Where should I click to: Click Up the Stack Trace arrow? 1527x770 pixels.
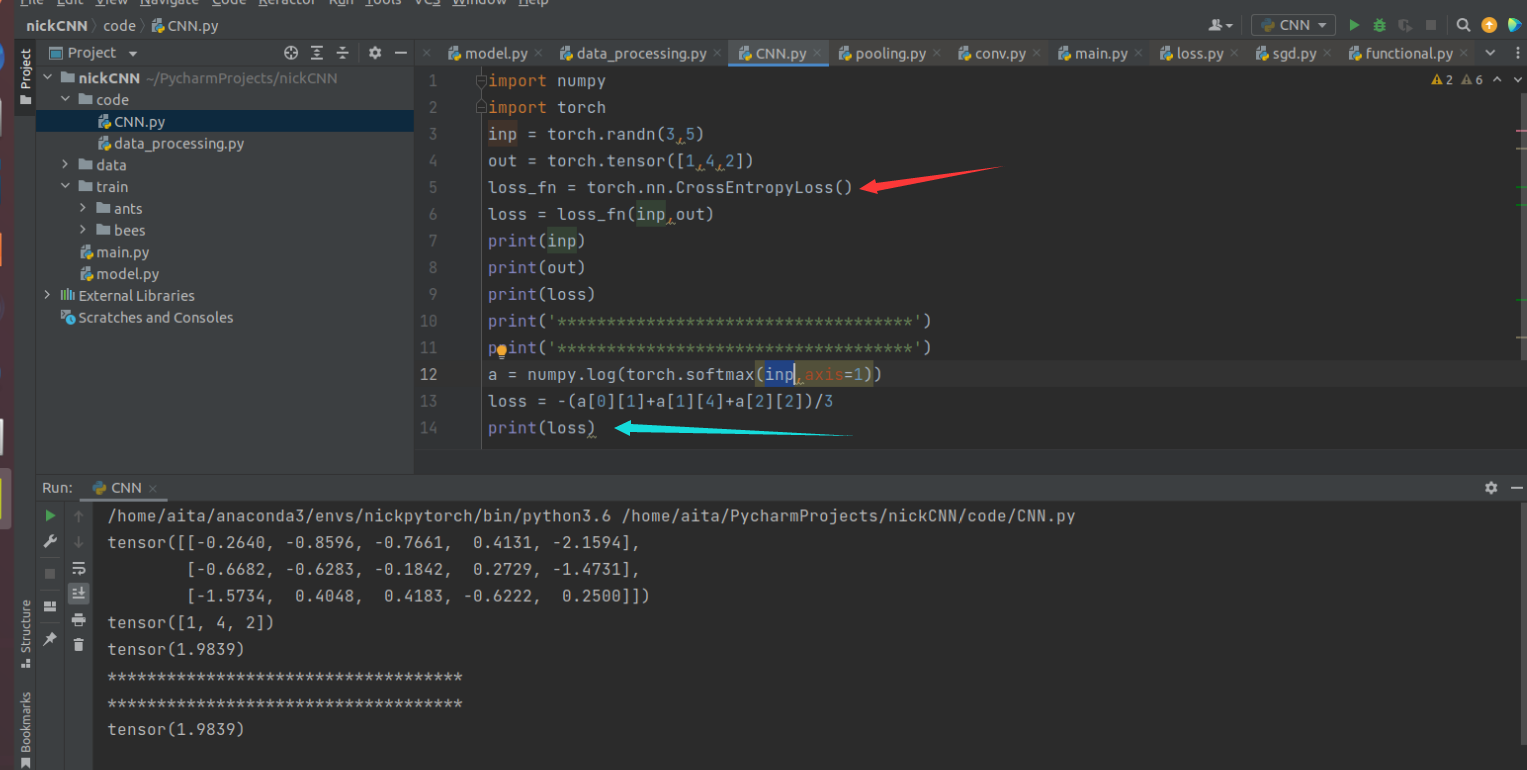(78, 516)
